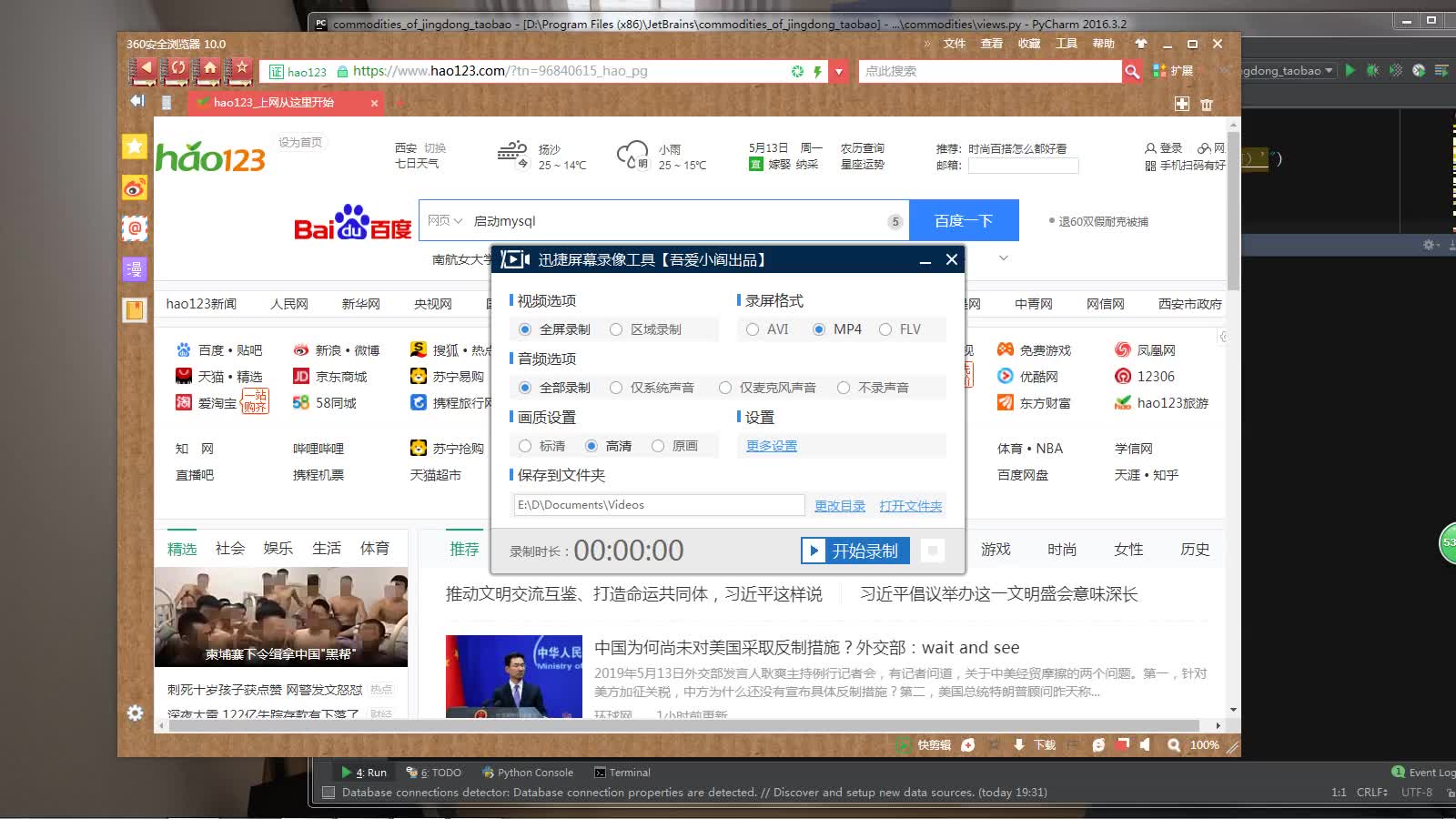Screen dimensions: 1456x819
Task: Open 快剪辑 in browser status bar
Action: click(x=925, y=745)
